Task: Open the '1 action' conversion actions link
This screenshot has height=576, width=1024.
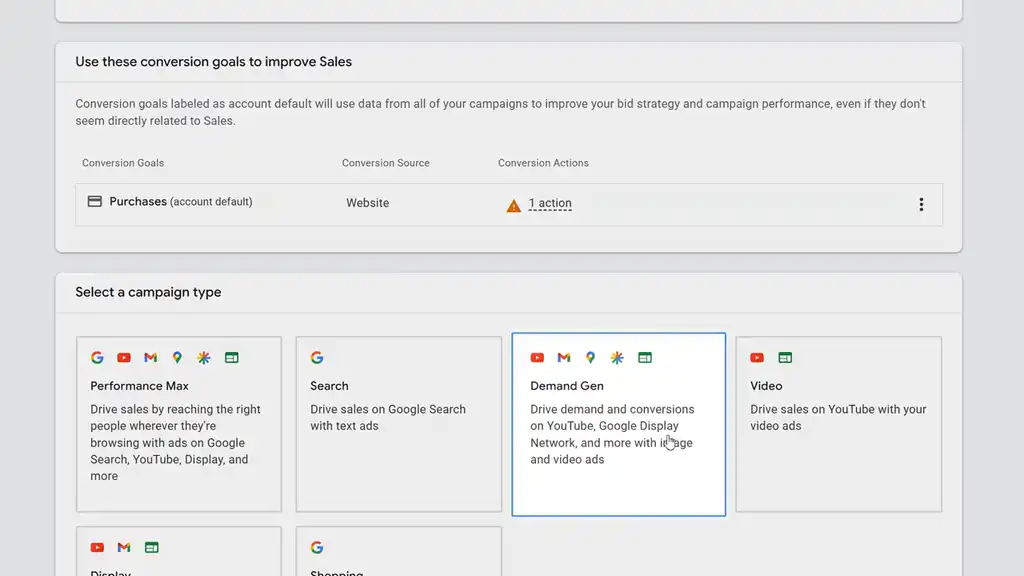Action: point(550,203)
